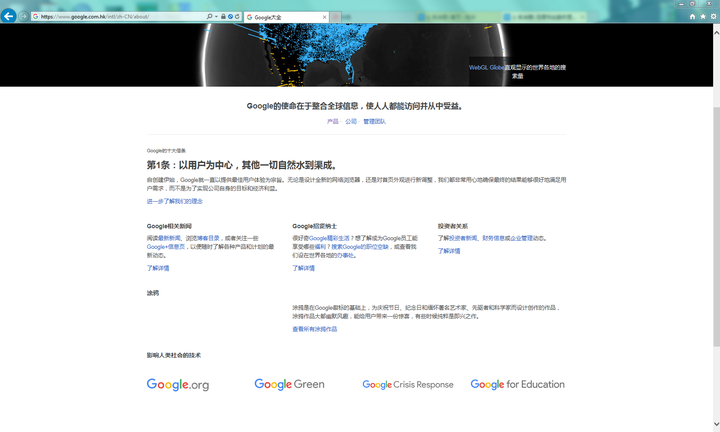Screen dimensions: 720x432
Task: Click the Google的十大信条 label
Action: (166, 151)
